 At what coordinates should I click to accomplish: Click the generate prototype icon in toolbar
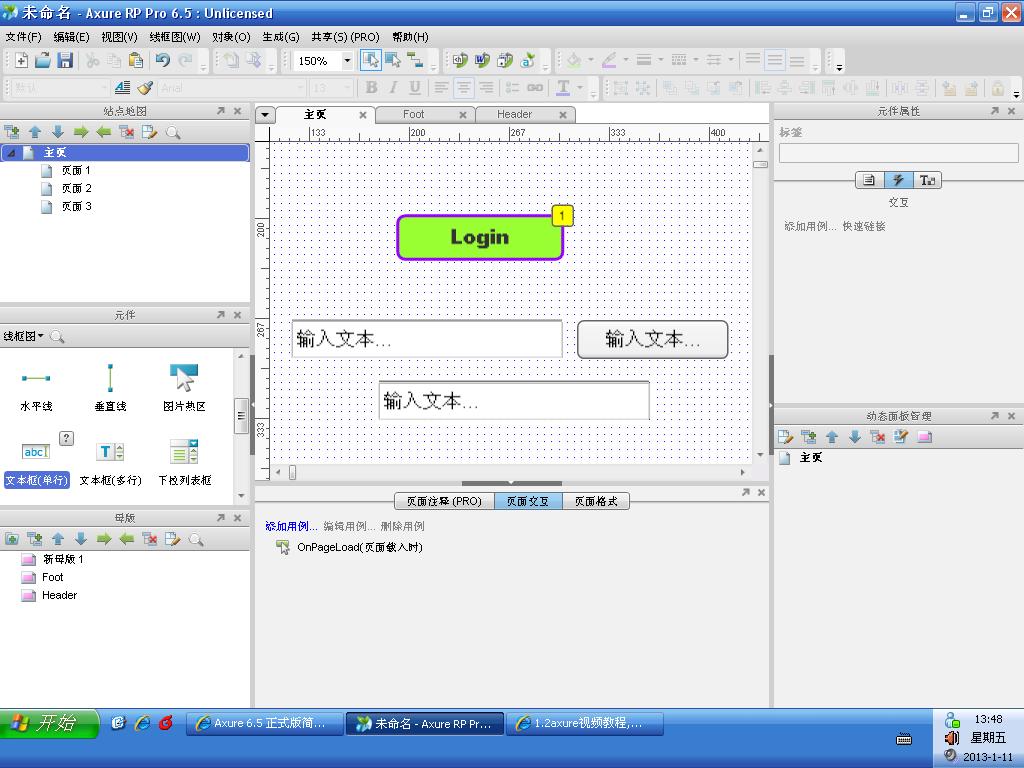460,61
